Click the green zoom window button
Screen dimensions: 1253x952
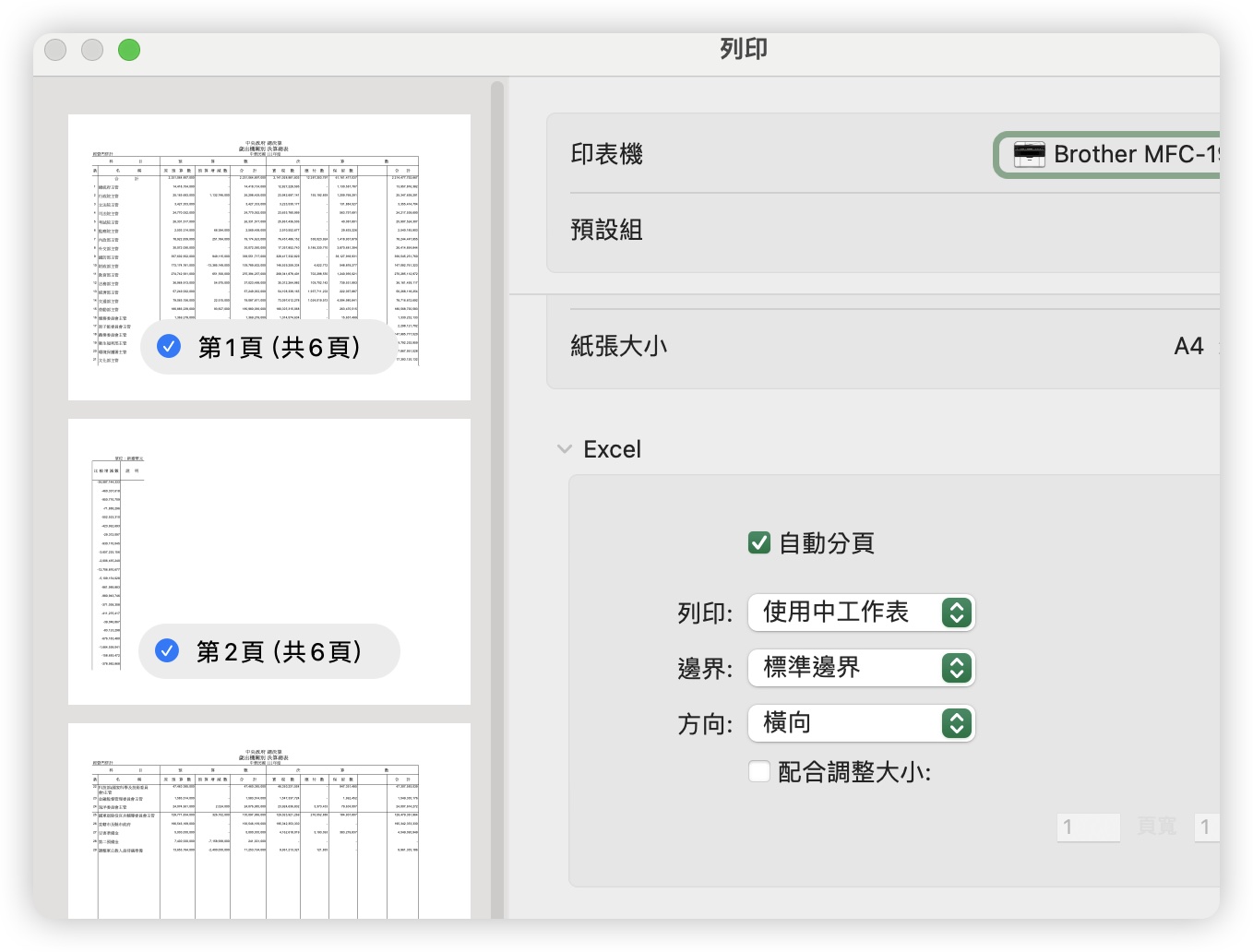click(x=129, y=50)
